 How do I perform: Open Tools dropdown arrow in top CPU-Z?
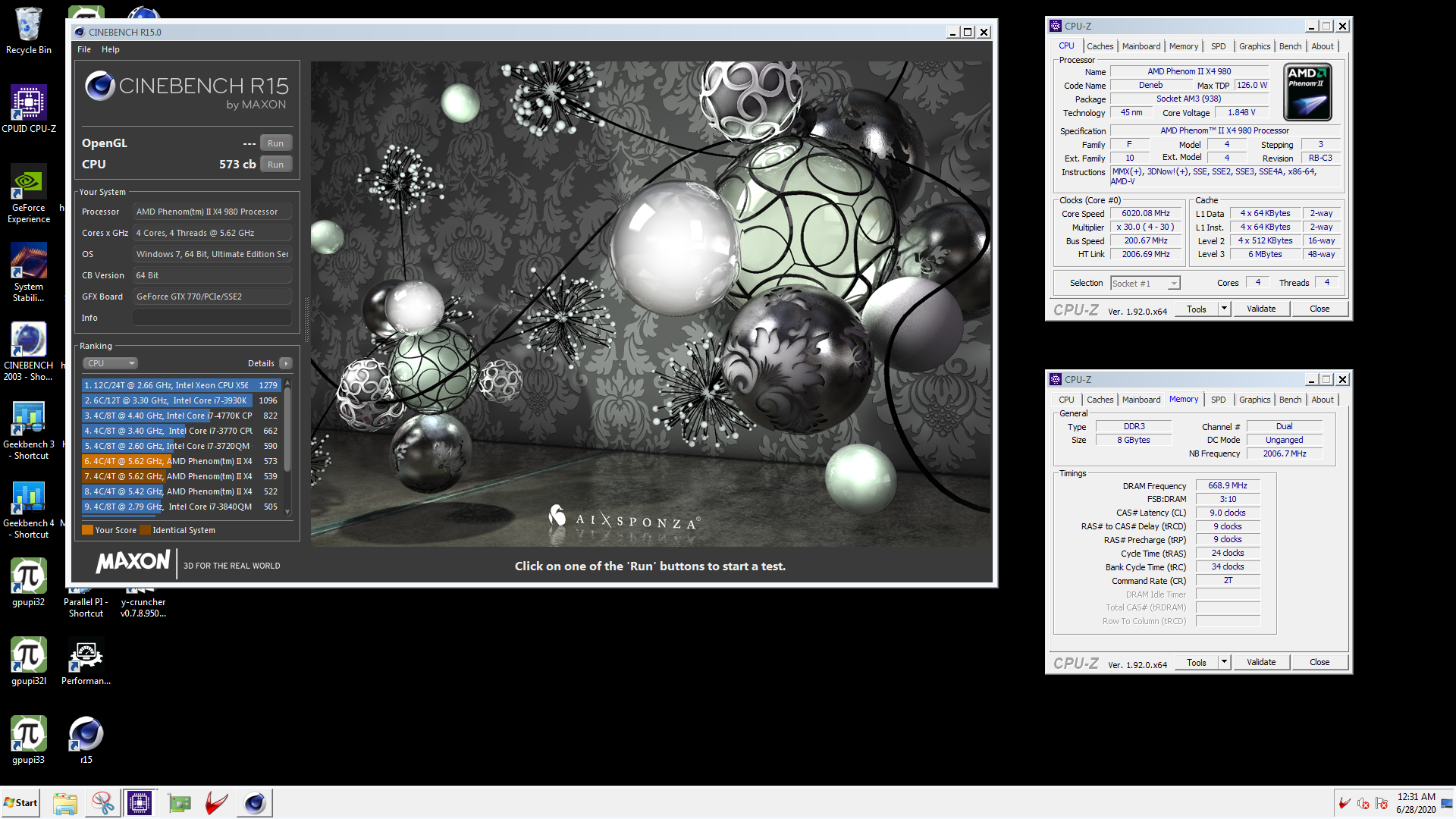click(1223, 309)
